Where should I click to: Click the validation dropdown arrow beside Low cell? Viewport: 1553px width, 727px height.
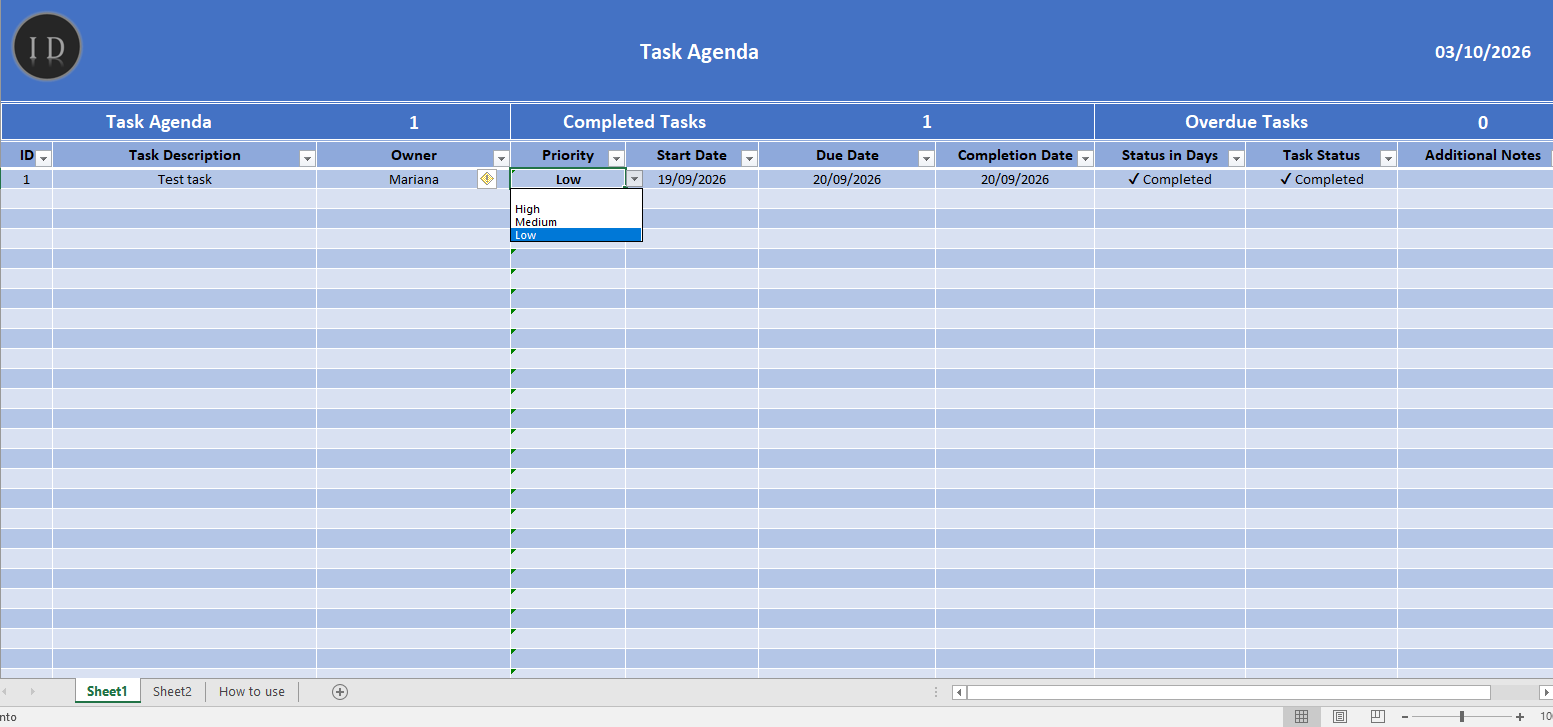tap(634, 179)
